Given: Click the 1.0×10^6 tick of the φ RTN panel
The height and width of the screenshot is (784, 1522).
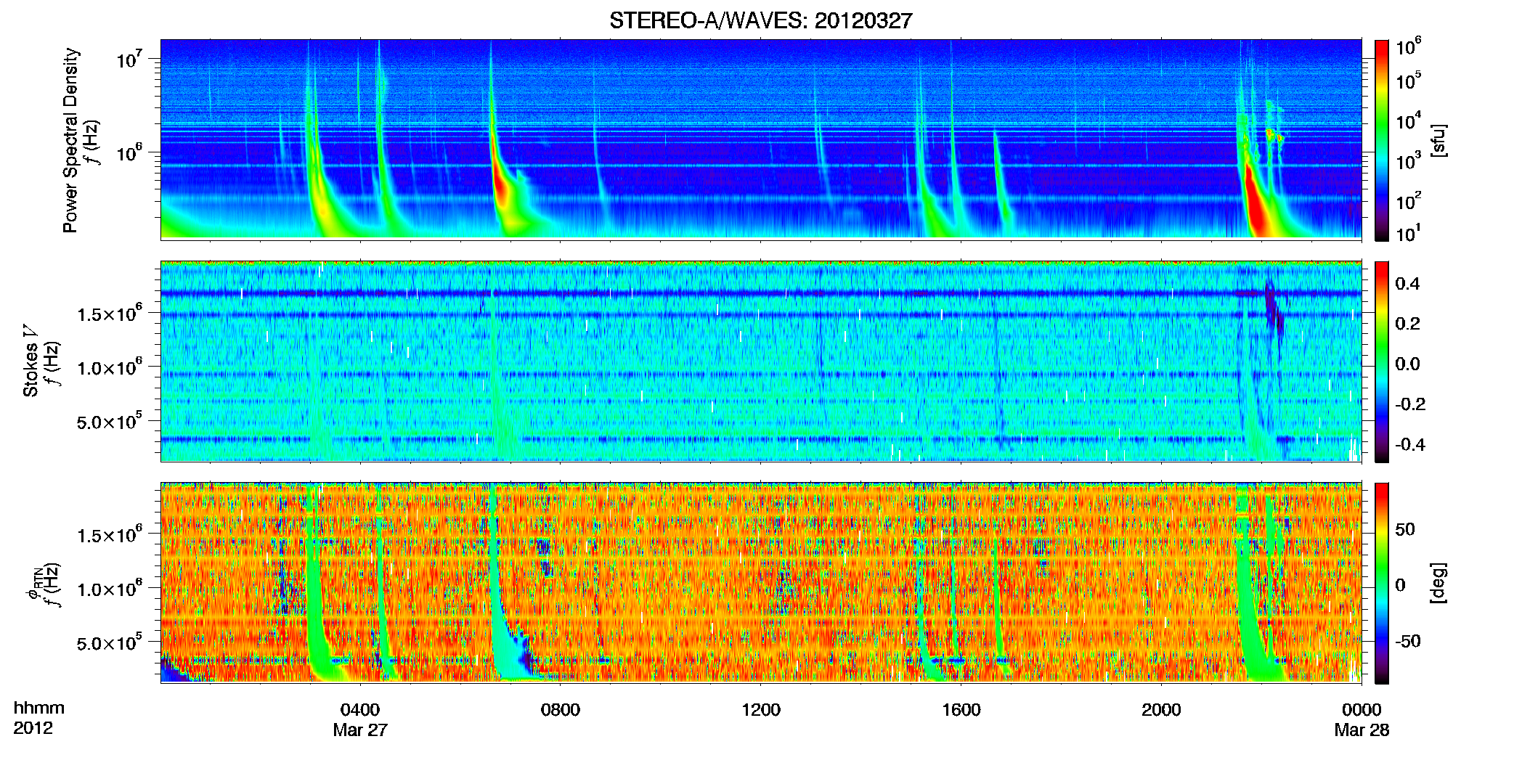Looking at the screenshot, I should point(109,589).
